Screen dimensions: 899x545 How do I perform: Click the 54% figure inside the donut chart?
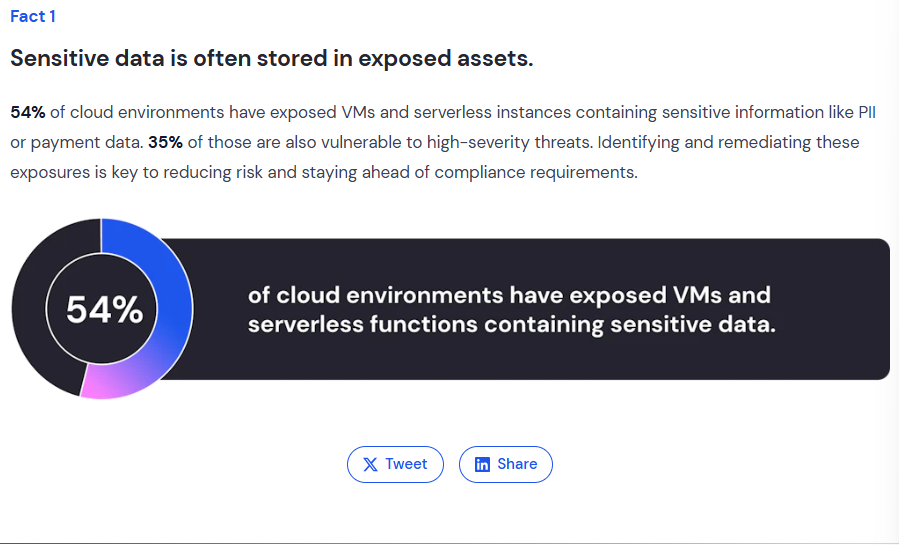pyautogui.click(x=104, y=310)
